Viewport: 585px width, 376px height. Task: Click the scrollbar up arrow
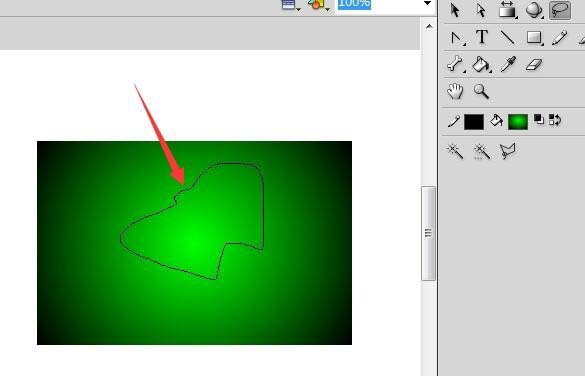pyautogui.click(x=429, y=26)
